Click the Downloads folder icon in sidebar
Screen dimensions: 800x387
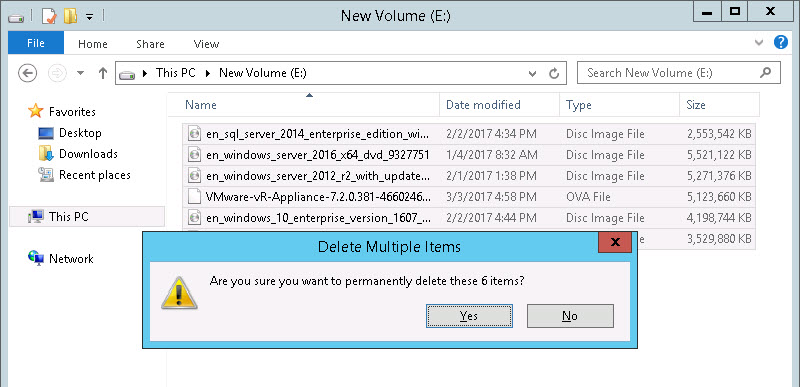(x=46, y=153)
